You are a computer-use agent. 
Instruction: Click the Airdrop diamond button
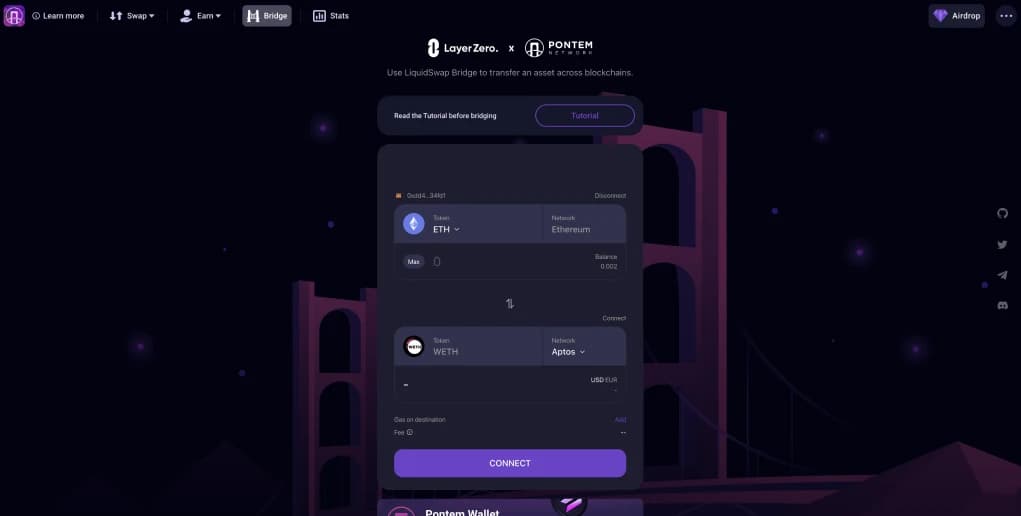(957, 16)
